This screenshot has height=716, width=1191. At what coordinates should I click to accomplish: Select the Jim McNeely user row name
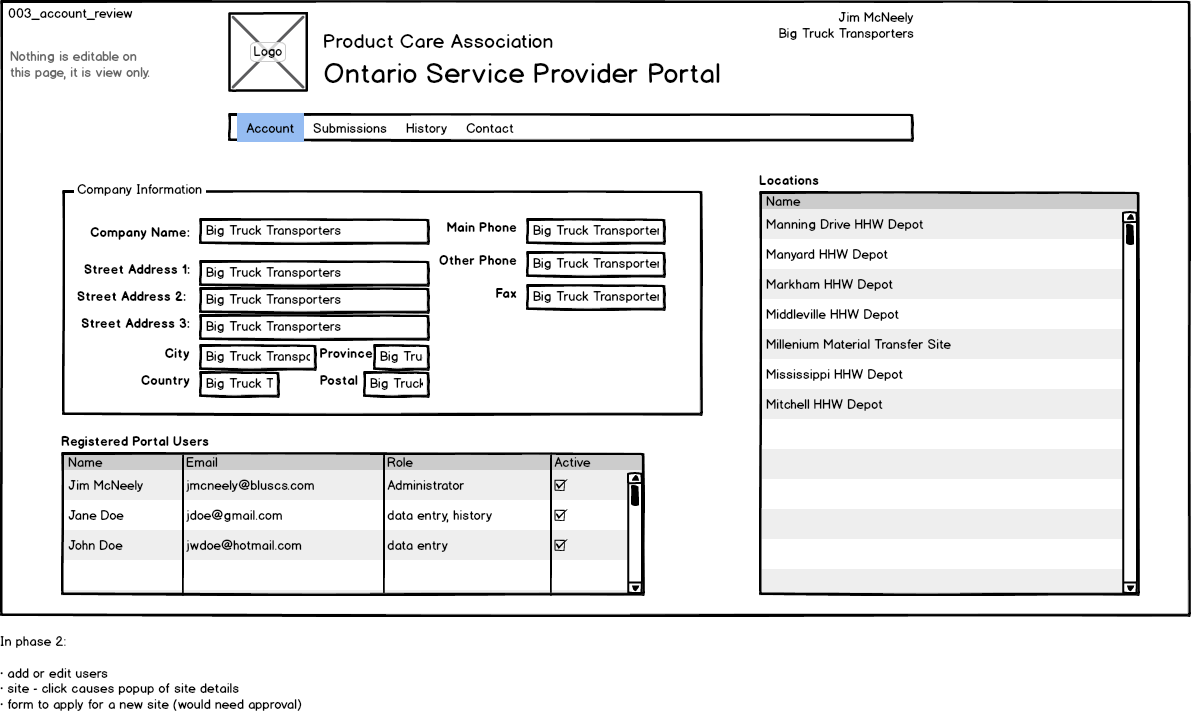point(106,485)
